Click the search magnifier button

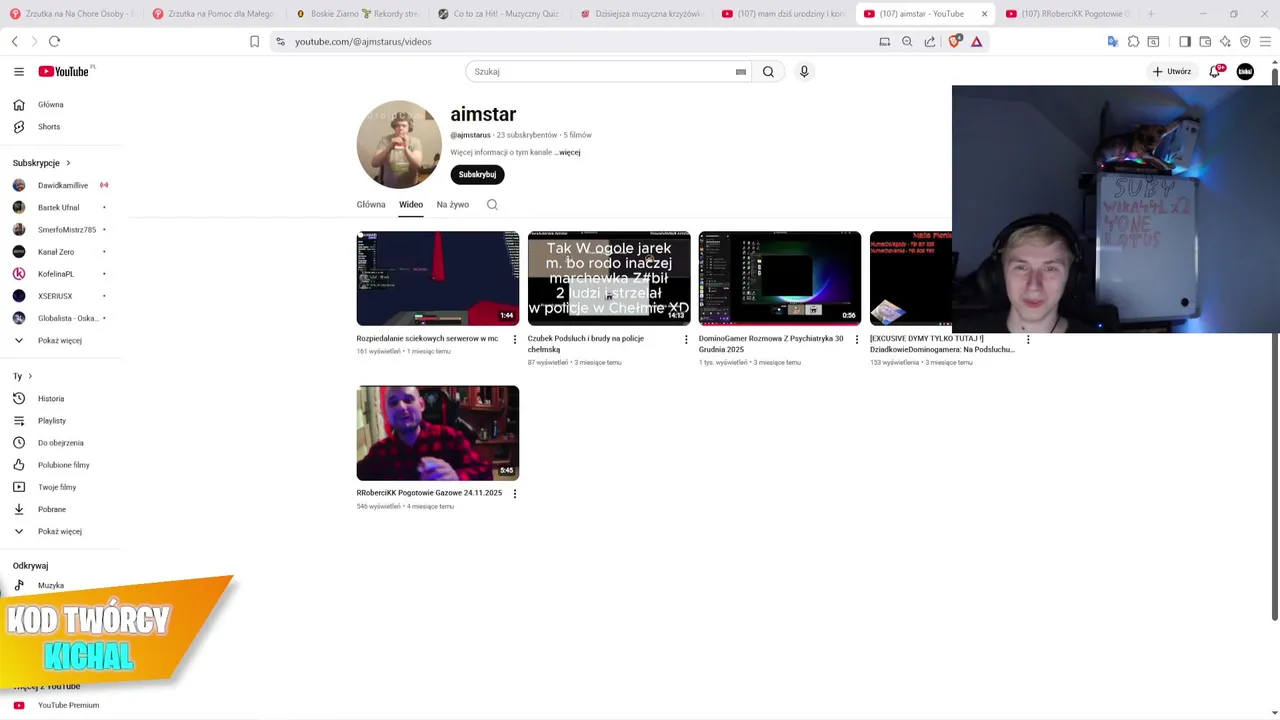pyautogui.click(x=768, y=71)
